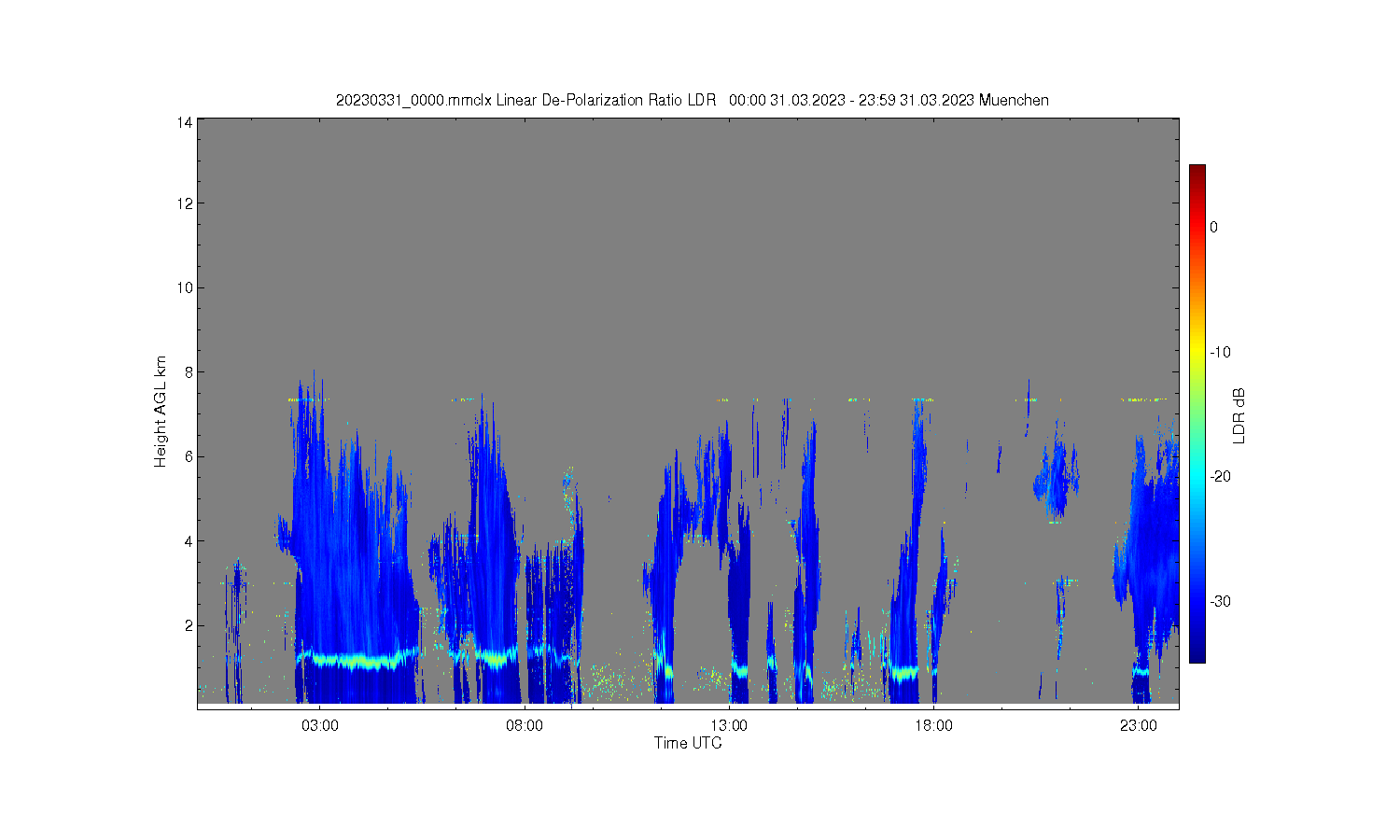This screenshot has height=840, width=1400.
Task: Click the 08:00 time tick label
Action: 525,726
